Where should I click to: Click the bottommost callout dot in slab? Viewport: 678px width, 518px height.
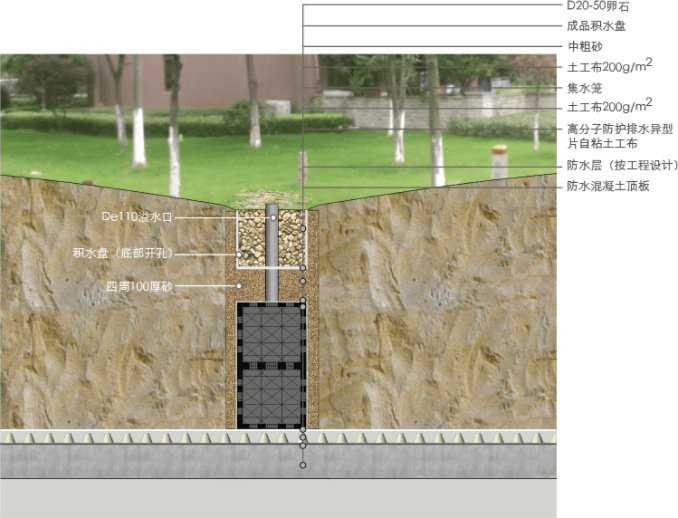coord(303,465)
